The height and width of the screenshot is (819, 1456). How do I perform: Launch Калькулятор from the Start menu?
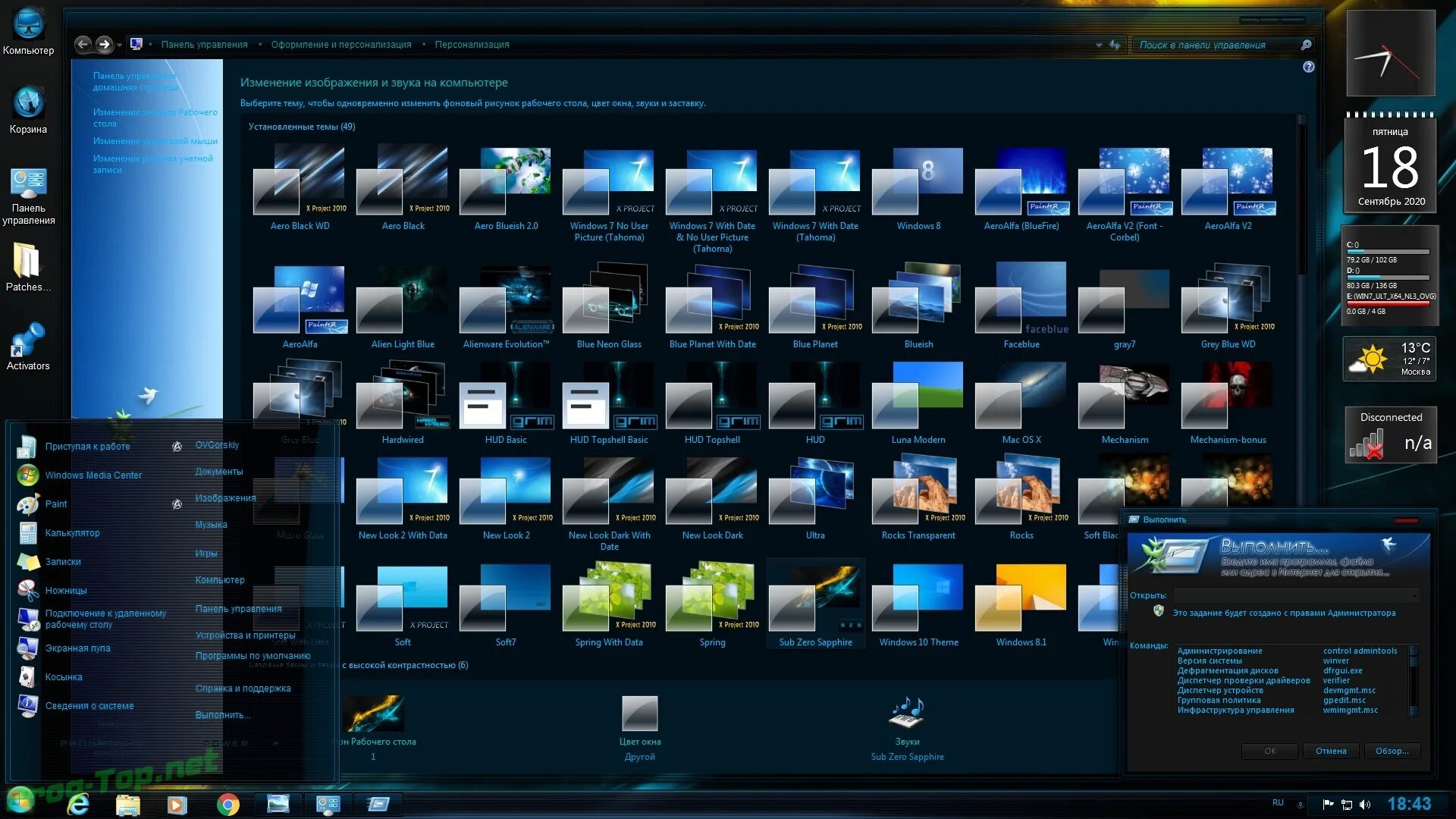point(72,532)
